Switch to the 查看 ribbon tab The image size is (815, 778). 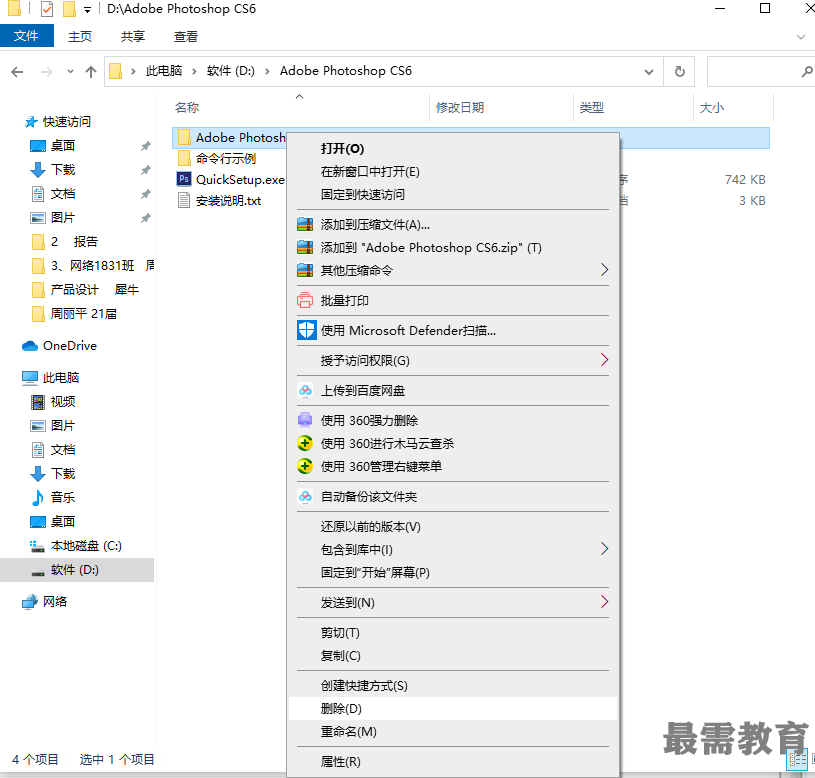pos(186,36)
